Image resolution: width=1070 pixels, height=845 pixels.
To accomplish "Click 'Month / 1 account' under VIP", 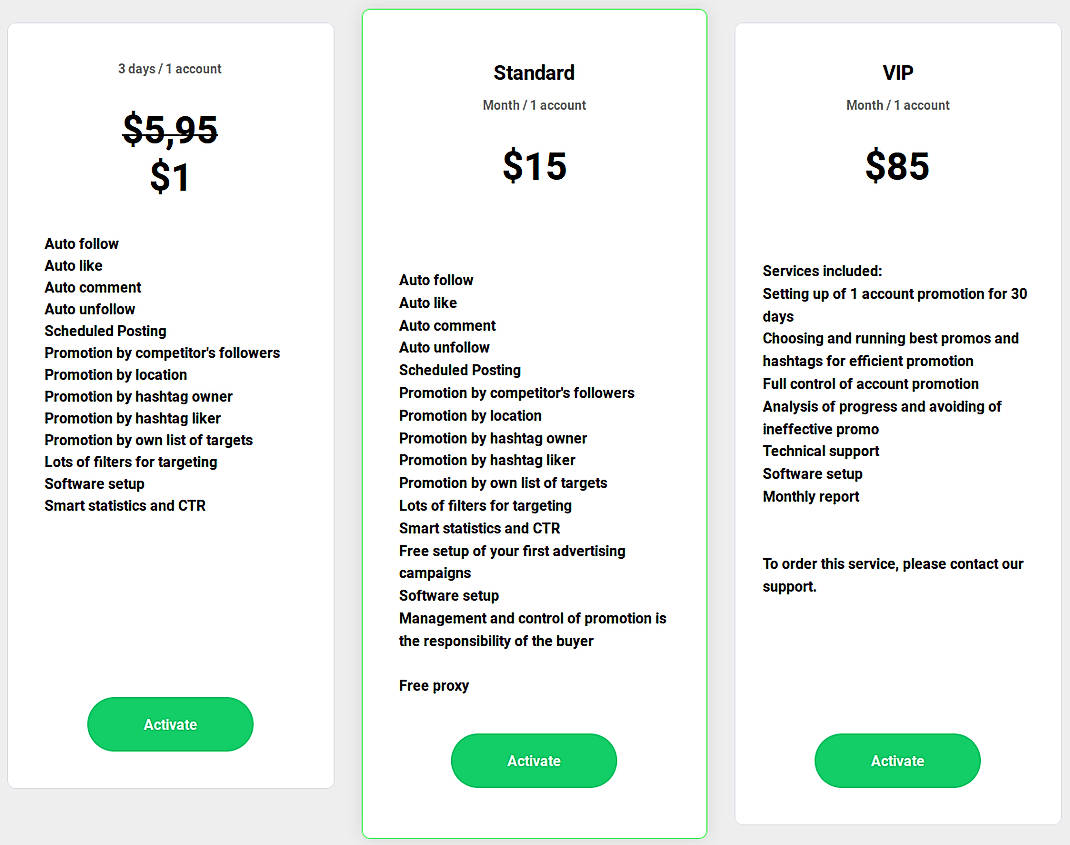I will (897, 105).
